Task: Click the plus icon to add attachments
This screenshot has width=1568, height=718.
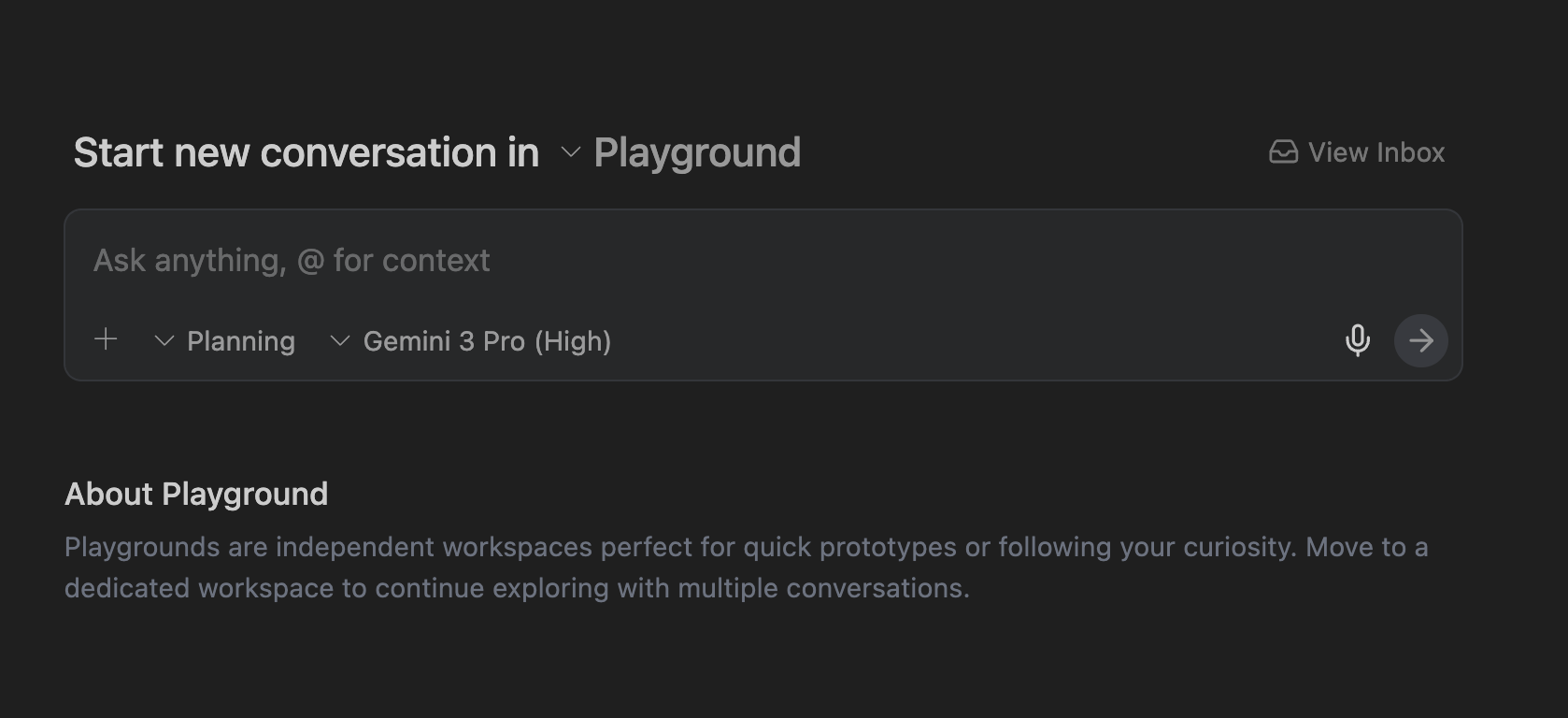Action: pyautogui.click(x=107, y=339)
